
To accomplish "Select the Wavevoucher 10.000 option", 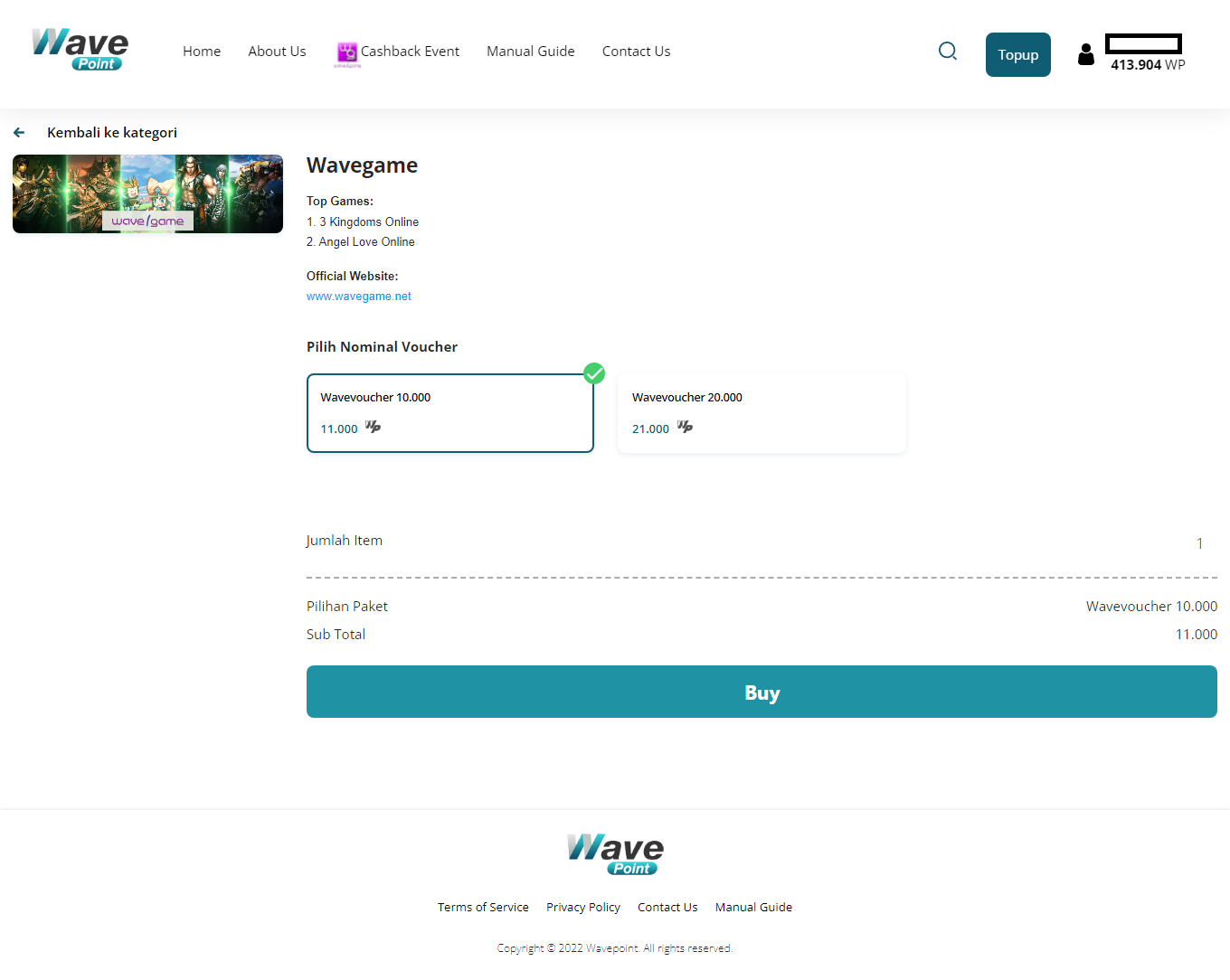I will [x=449, y=413].
